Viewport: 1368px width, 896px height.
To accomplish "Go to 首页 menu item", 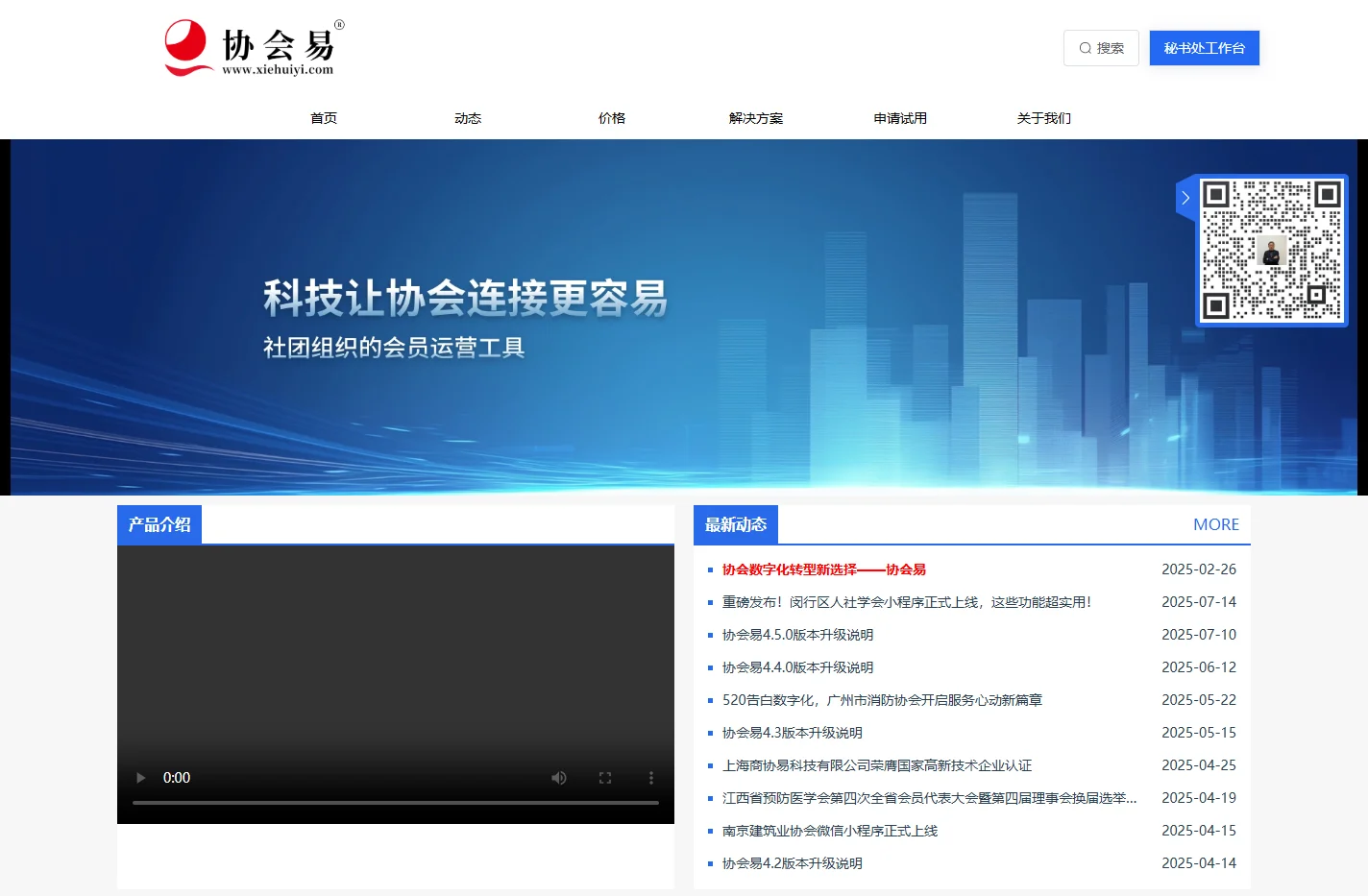I will click(324, 118).
